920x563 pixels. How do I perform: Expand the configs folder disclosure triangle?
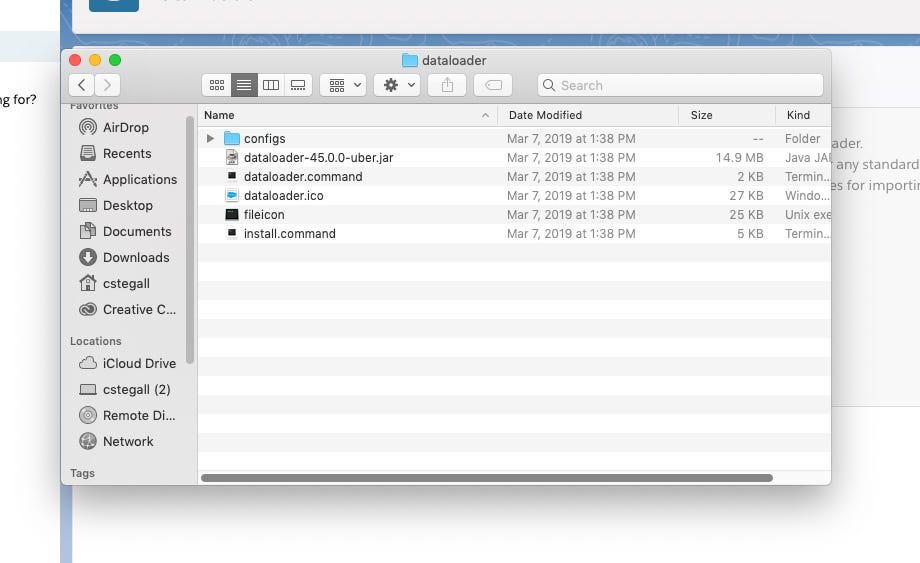point(210,139)
